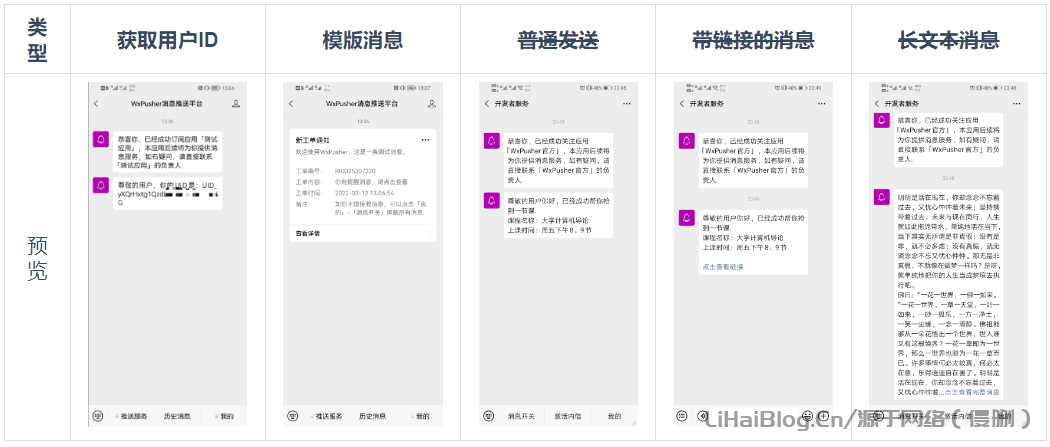Open 激活内信 menu in 普通发送 phone

click(x=566, y=416)
